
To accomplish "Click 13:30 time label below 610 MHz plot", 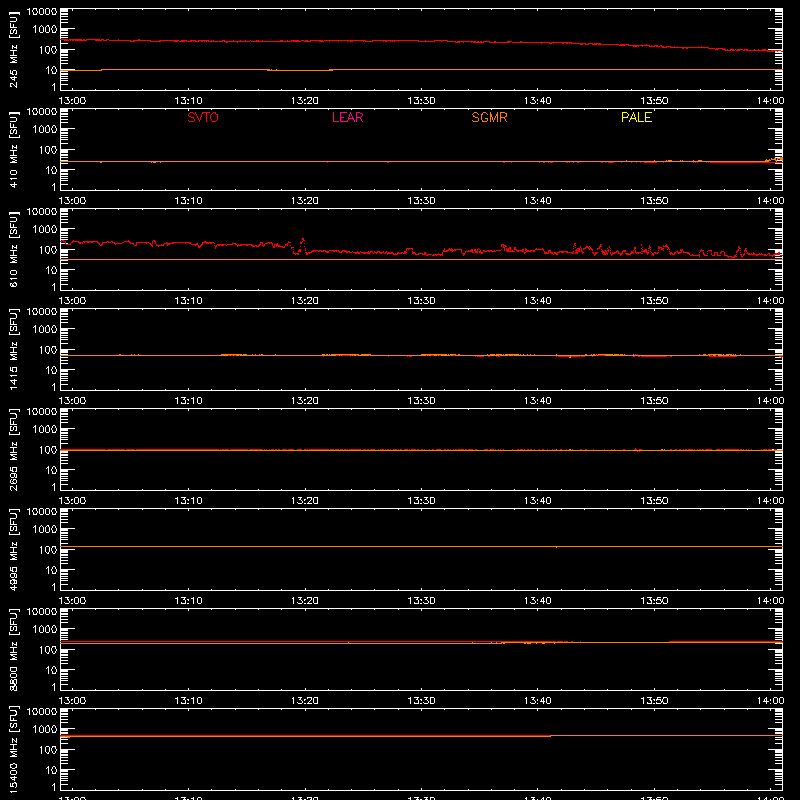I will [x=421, y=301].
